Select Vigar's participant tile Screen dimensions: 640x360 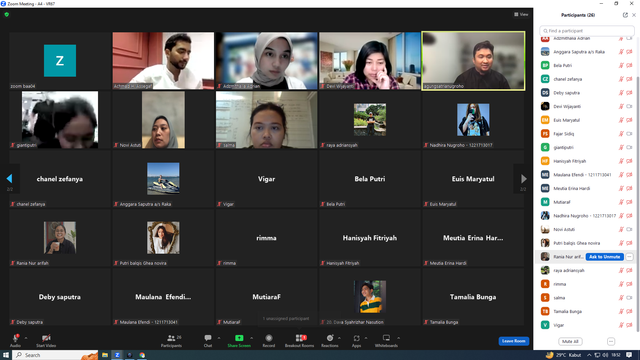tap(266, 179)
